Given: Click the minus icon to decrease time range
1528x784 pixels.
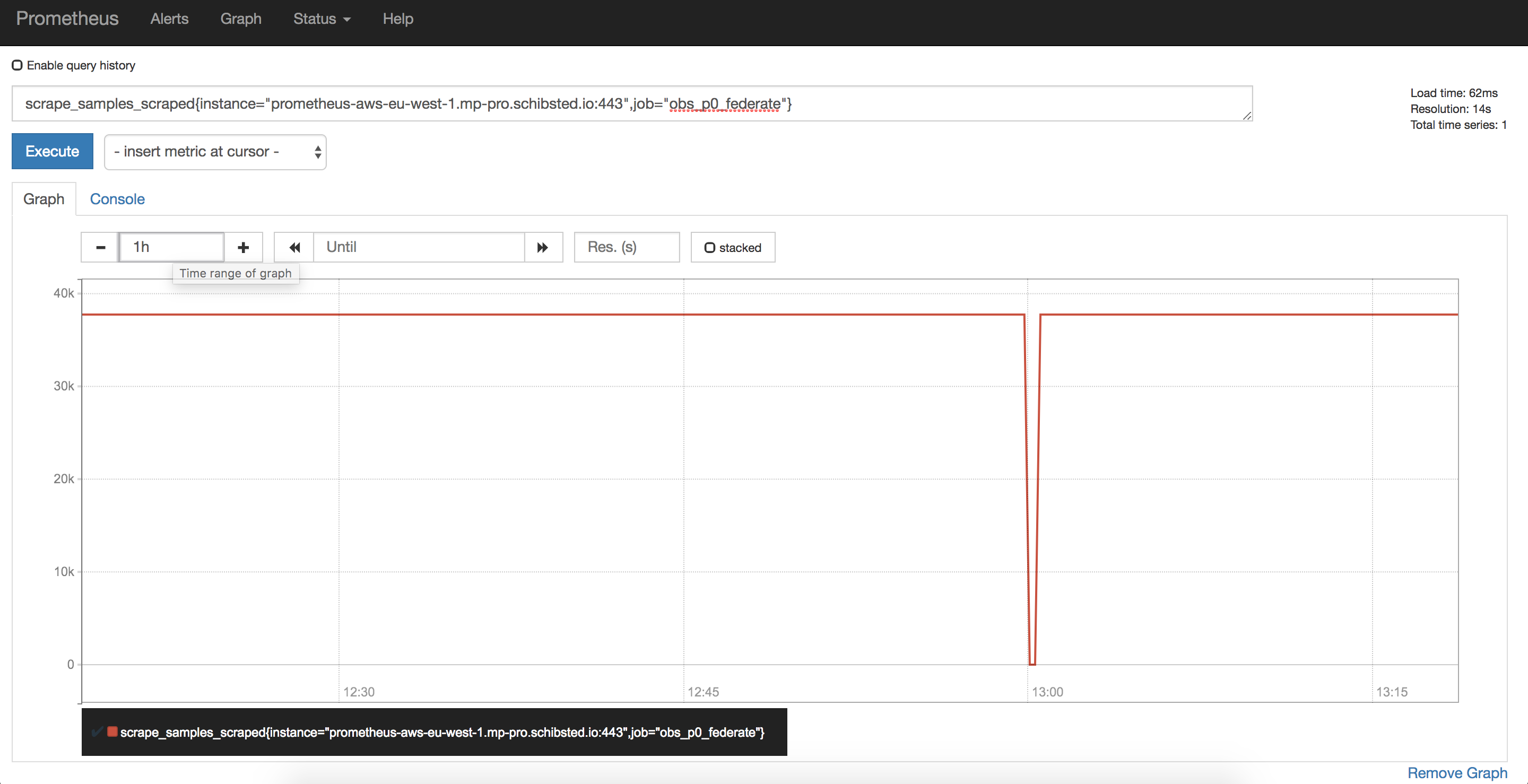Looking at the screenshot, I should point(100,247).
